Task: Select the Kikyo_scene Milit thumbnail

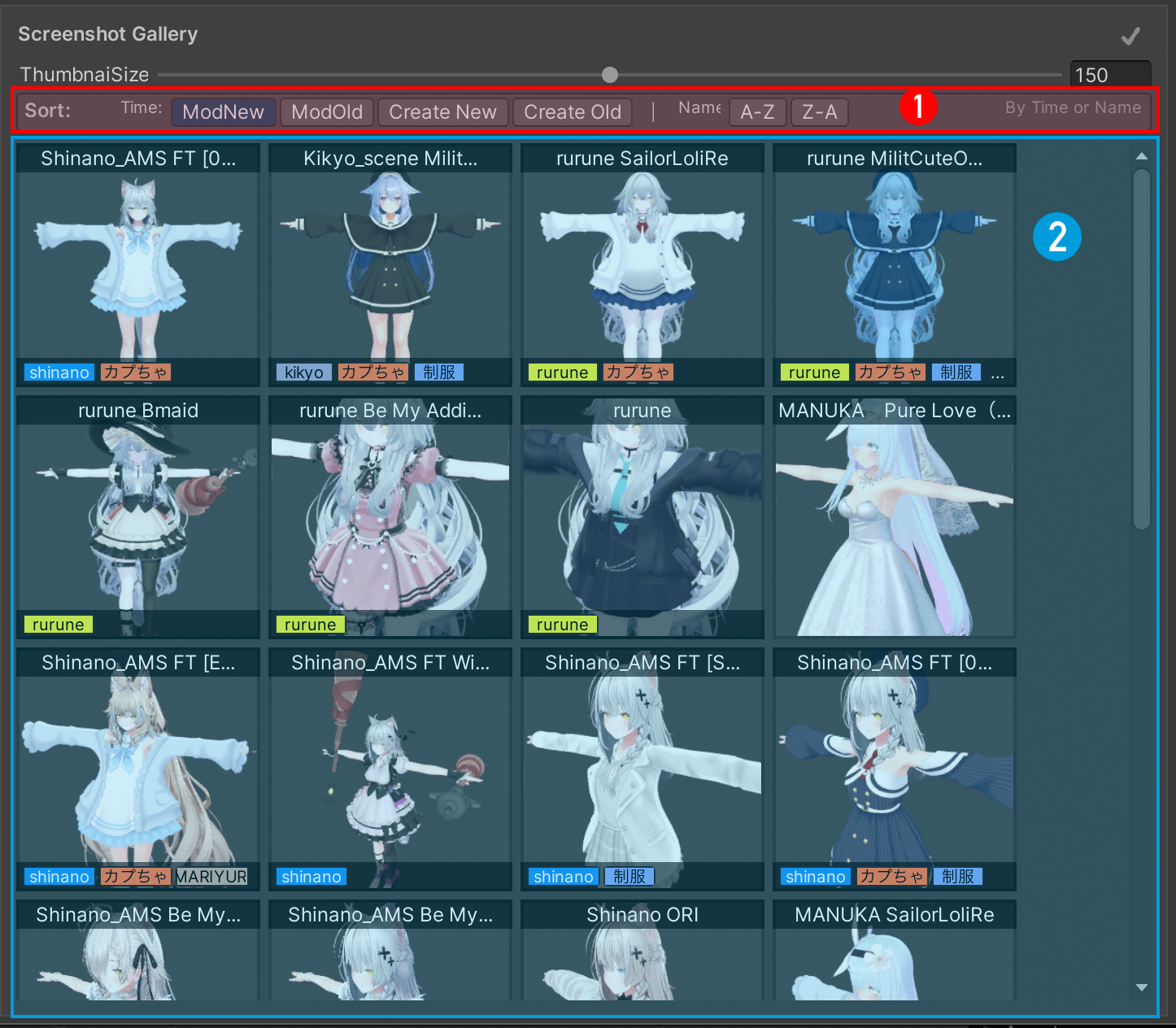Action: click(x=390, y=264)
